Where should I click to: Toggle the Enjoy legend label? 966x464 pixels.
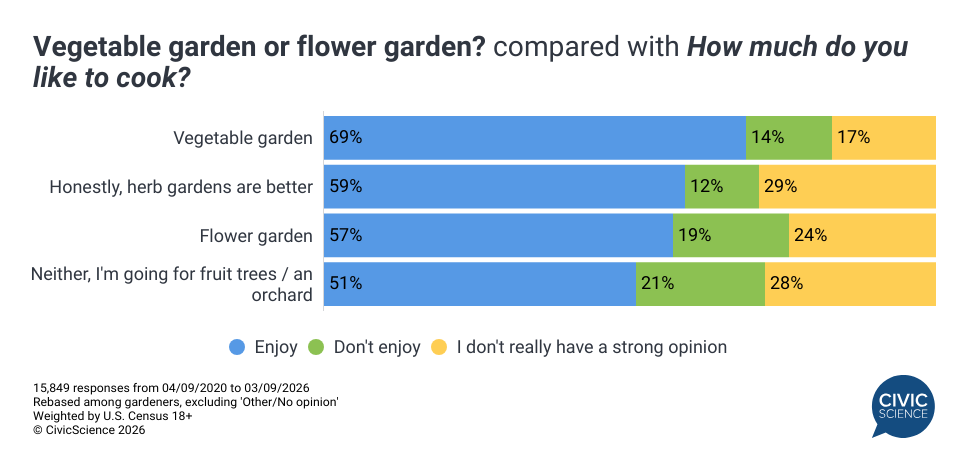click(x=276, y=347)
